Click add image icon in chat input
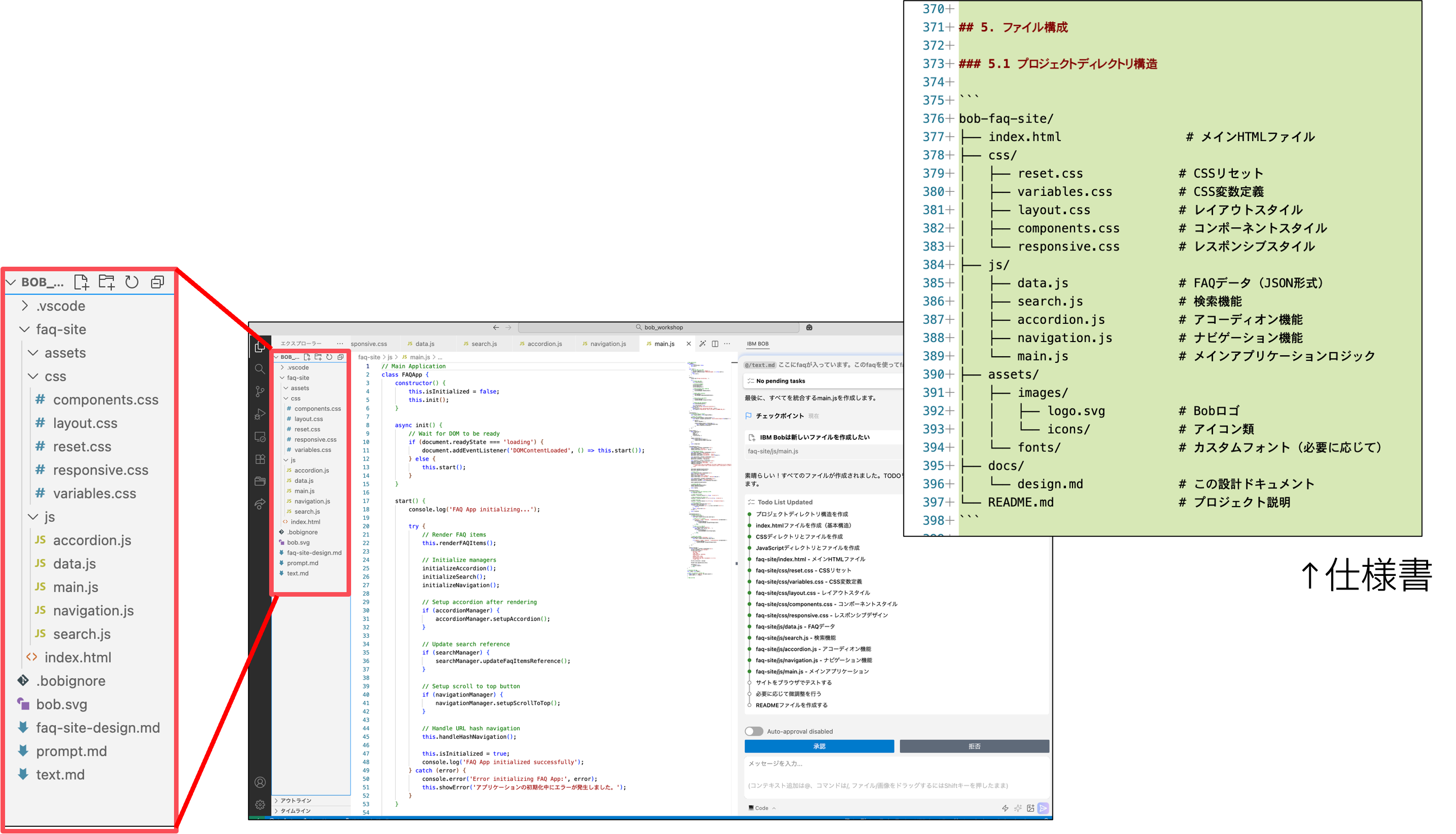This screenshot has width=1456, height=834. 1030,808
